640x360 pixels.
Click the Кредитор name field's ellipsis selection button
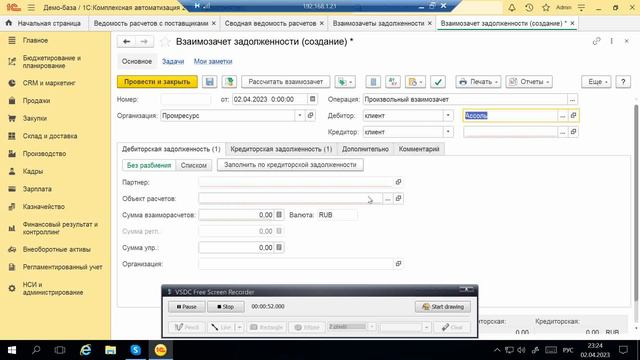[562, 132]
